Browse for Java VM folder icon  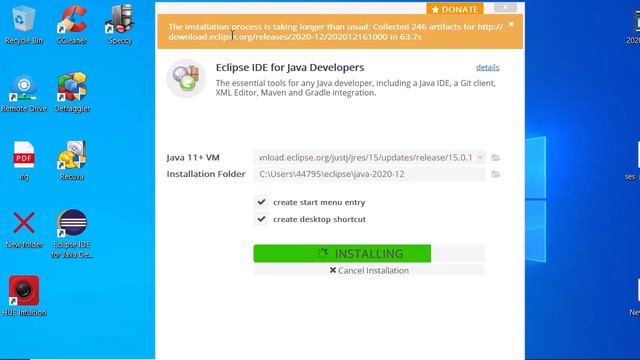(x=496, y=158)
